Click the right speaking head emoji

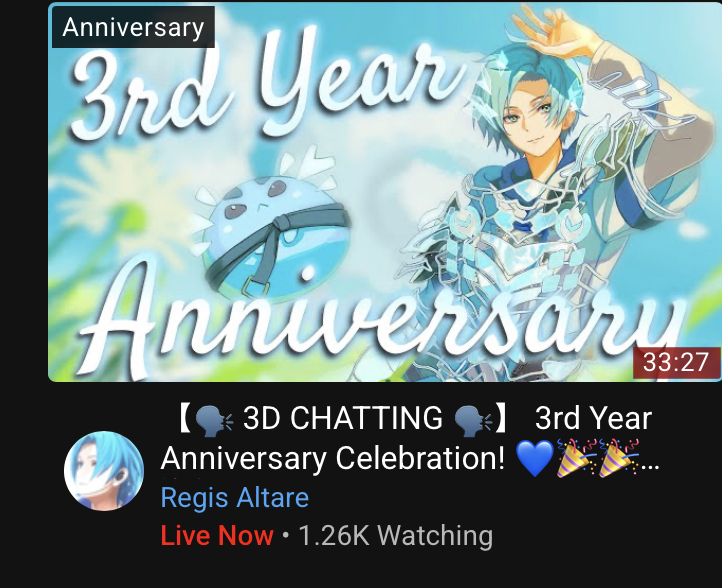(x=473, y=420)
